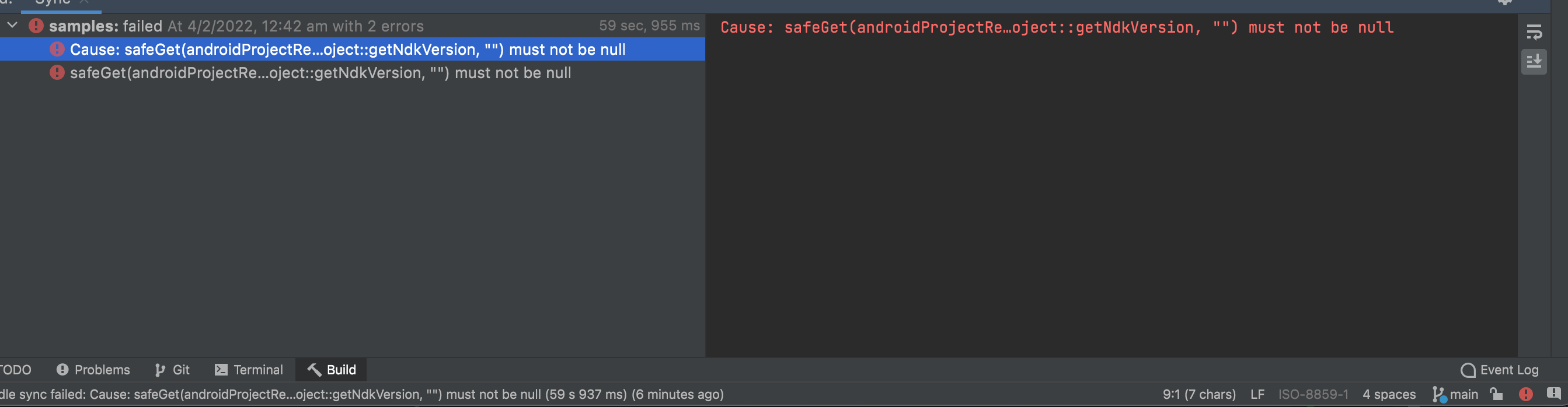Open the 4 spaces indentation setting
Image resolution: width=1568 pixels, height=407 pixels.
pos(1389,394)
